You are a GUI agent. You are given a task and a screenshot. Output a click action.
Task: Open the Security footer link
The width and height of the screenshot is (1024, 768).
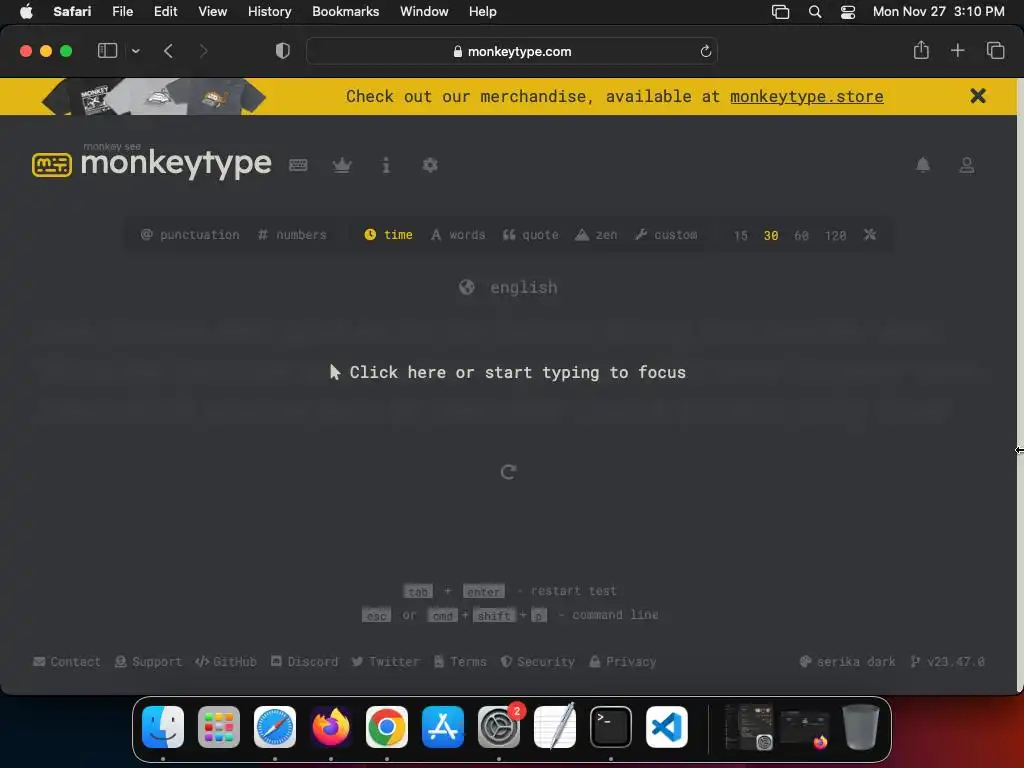[x=537, y=662]
